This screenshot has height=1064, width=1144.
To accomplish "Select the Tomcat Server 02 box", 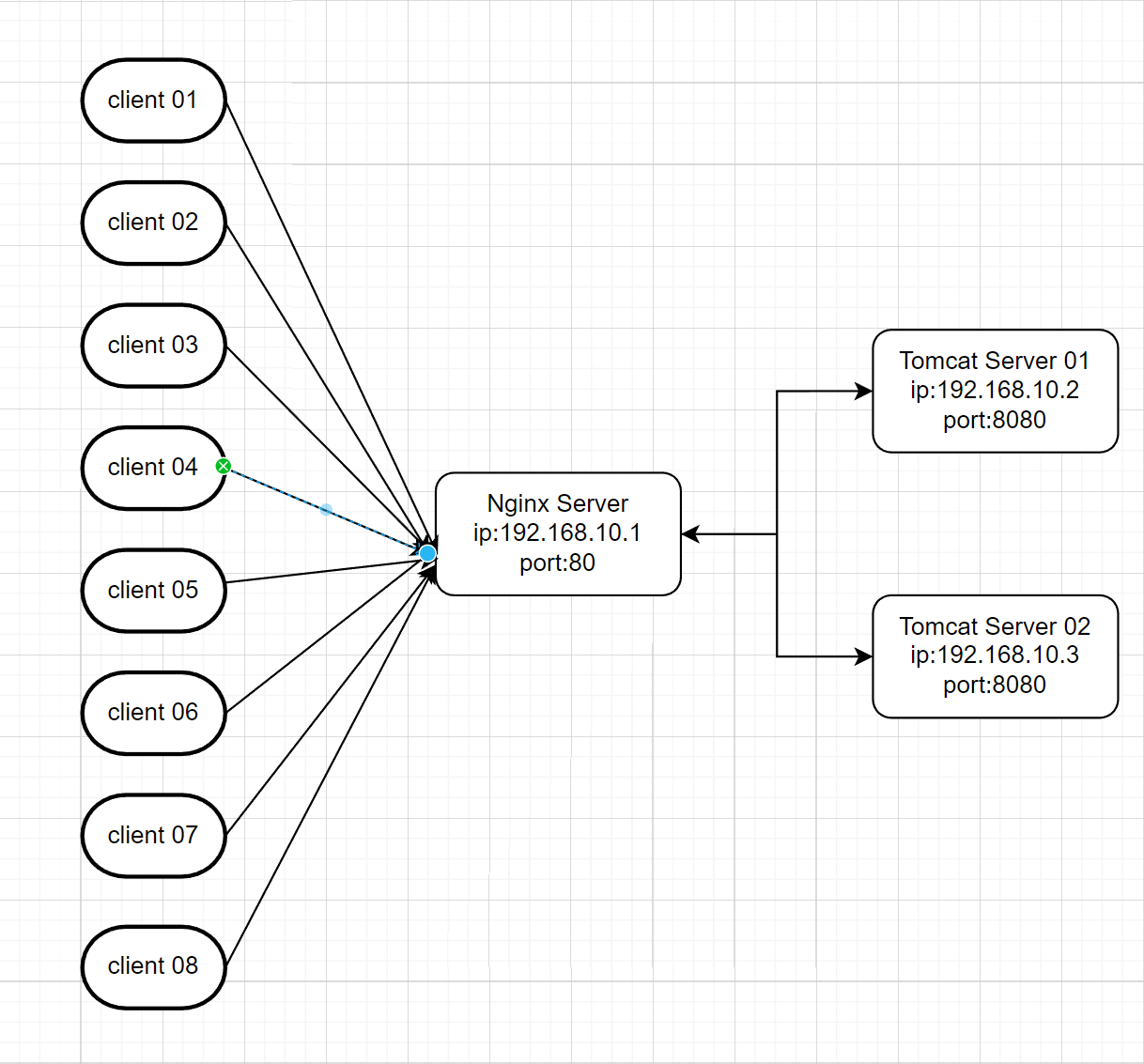I will [995, 655].
